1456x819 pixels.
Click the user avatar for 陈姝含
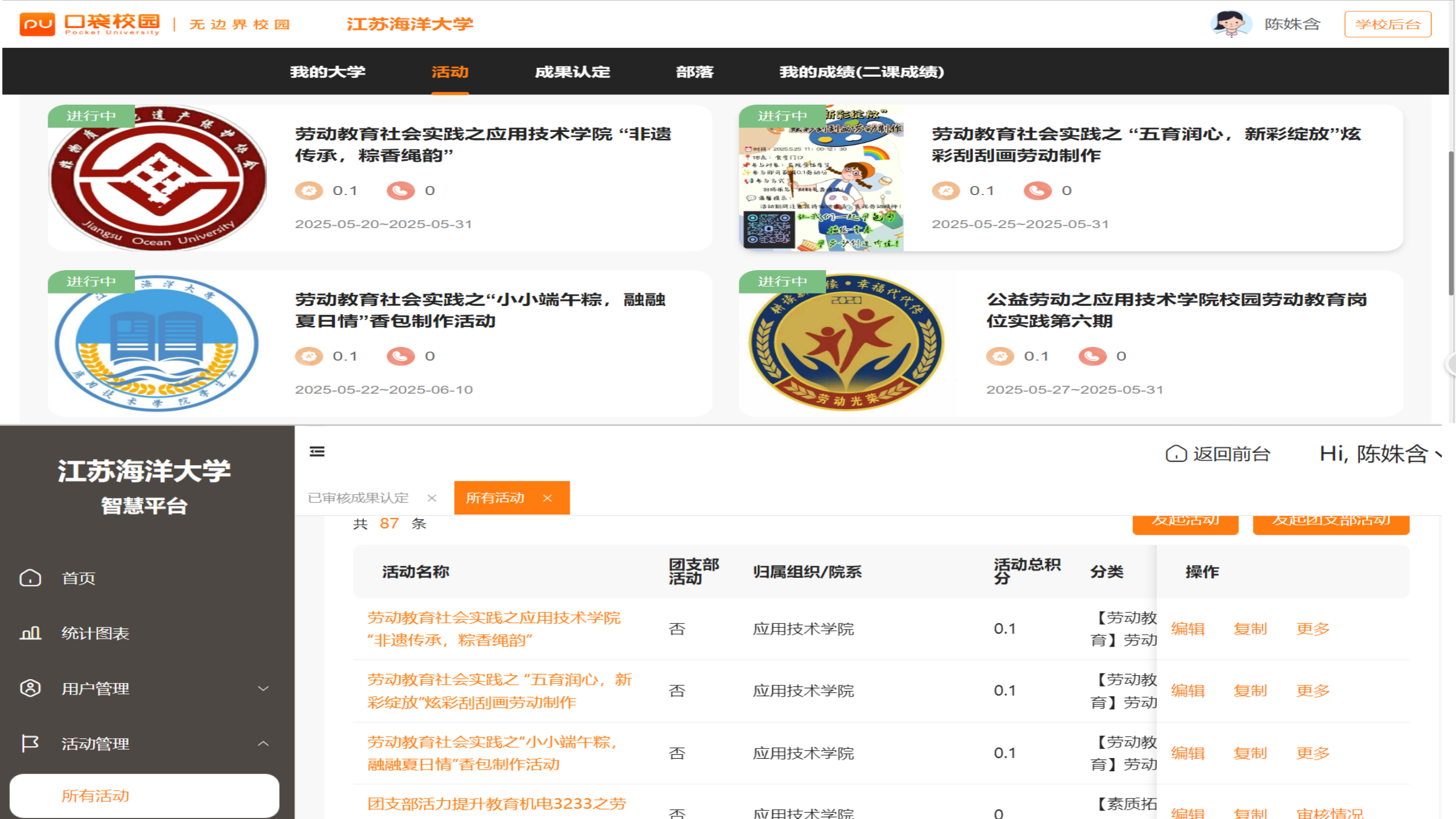1231,24
